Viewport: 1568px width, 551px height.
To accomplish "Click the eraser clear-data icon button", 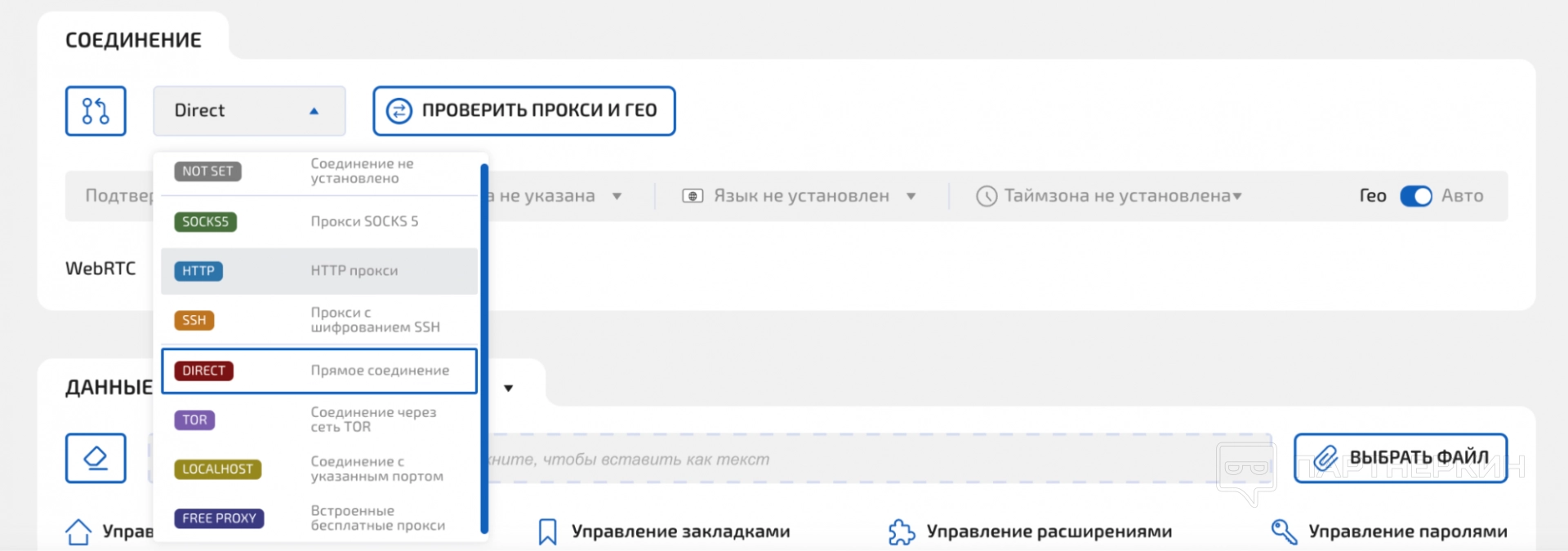I will [x=96, y=458].
